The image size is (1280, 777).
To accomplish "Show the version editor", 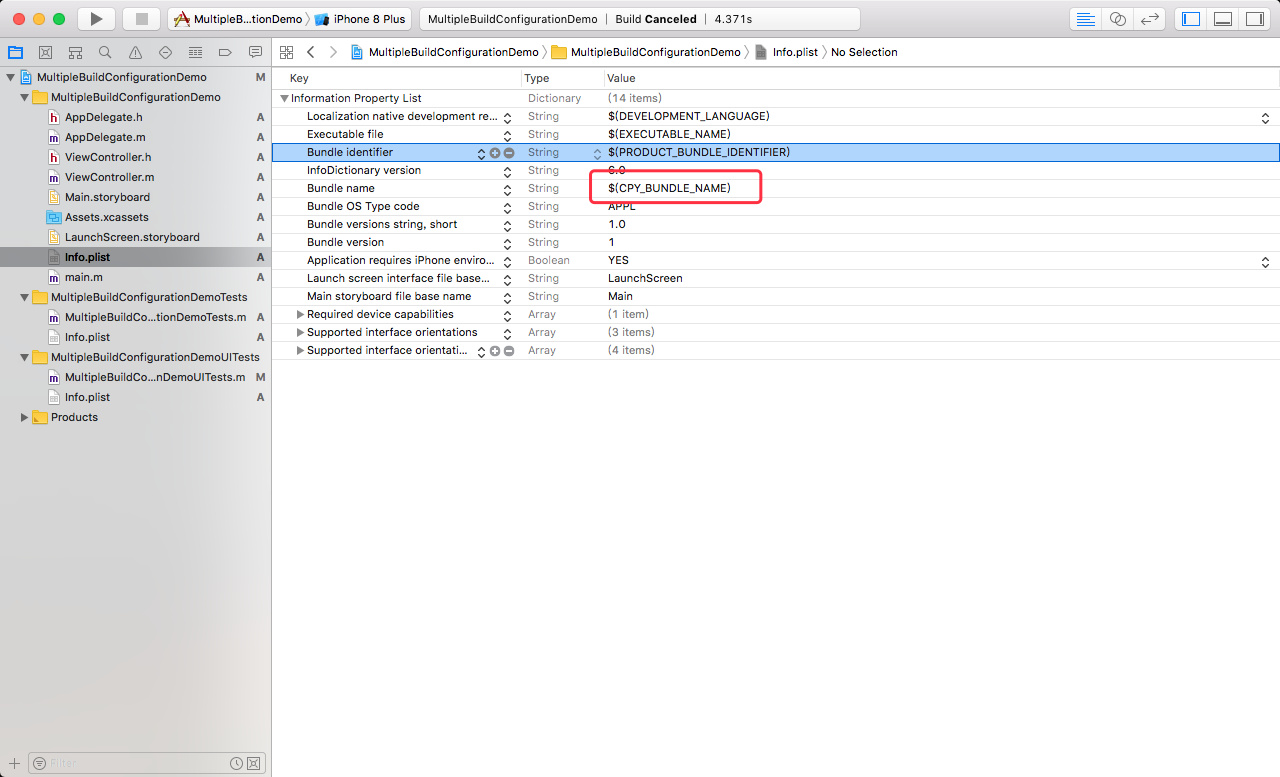I will pos(1150,19).
